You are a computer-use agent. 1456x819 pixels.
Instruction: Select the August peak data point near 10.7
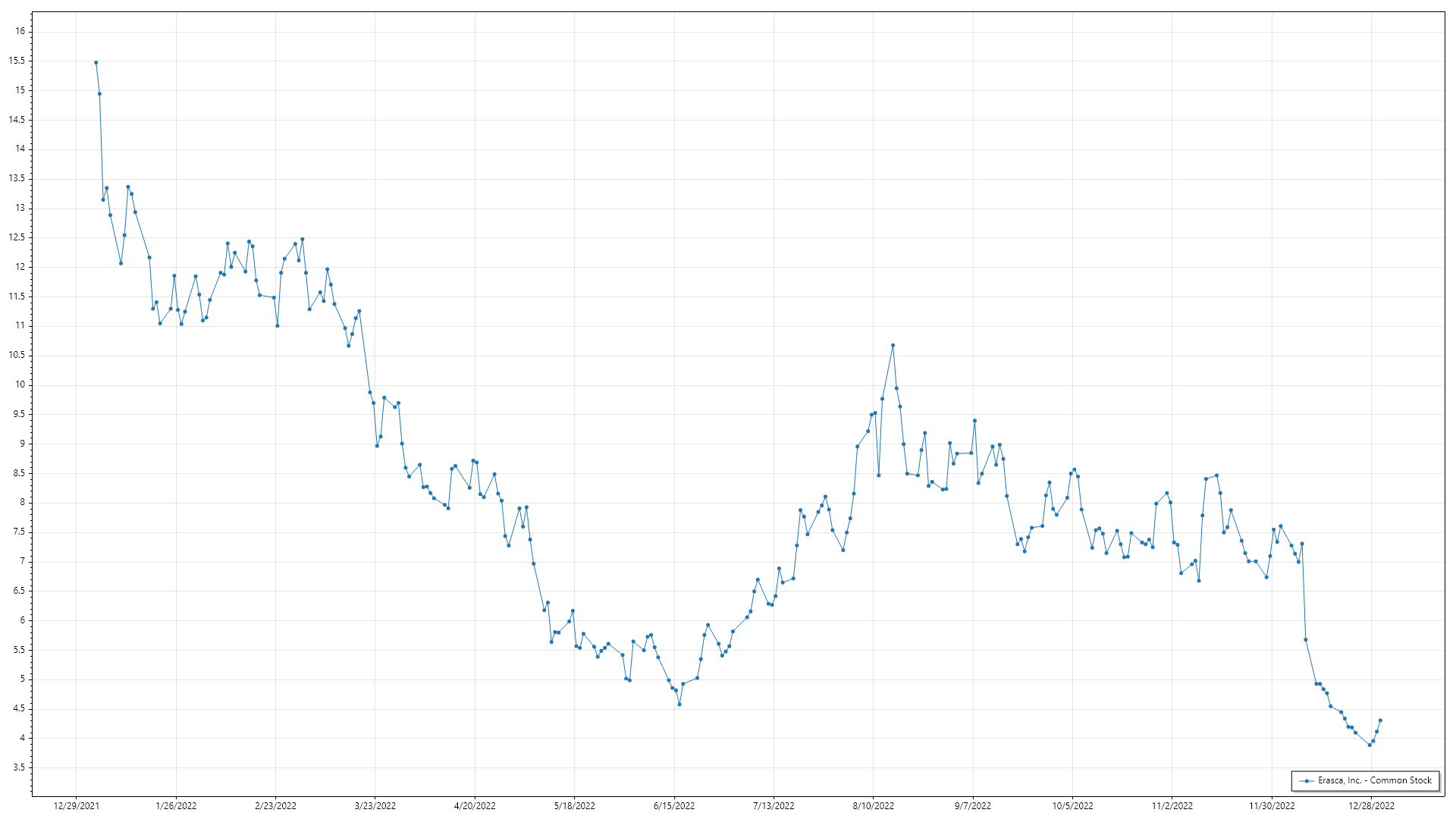893,345
